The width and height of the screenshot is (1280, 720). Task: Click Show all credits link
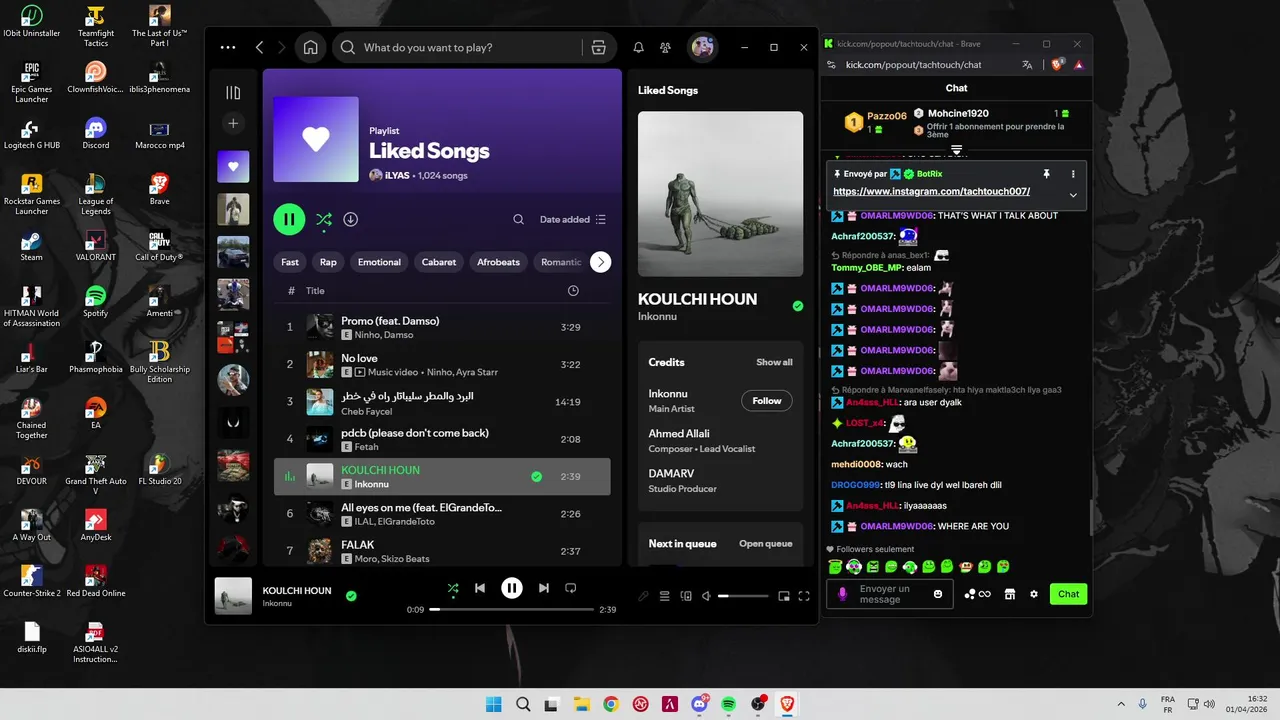(x=774, y=362)
